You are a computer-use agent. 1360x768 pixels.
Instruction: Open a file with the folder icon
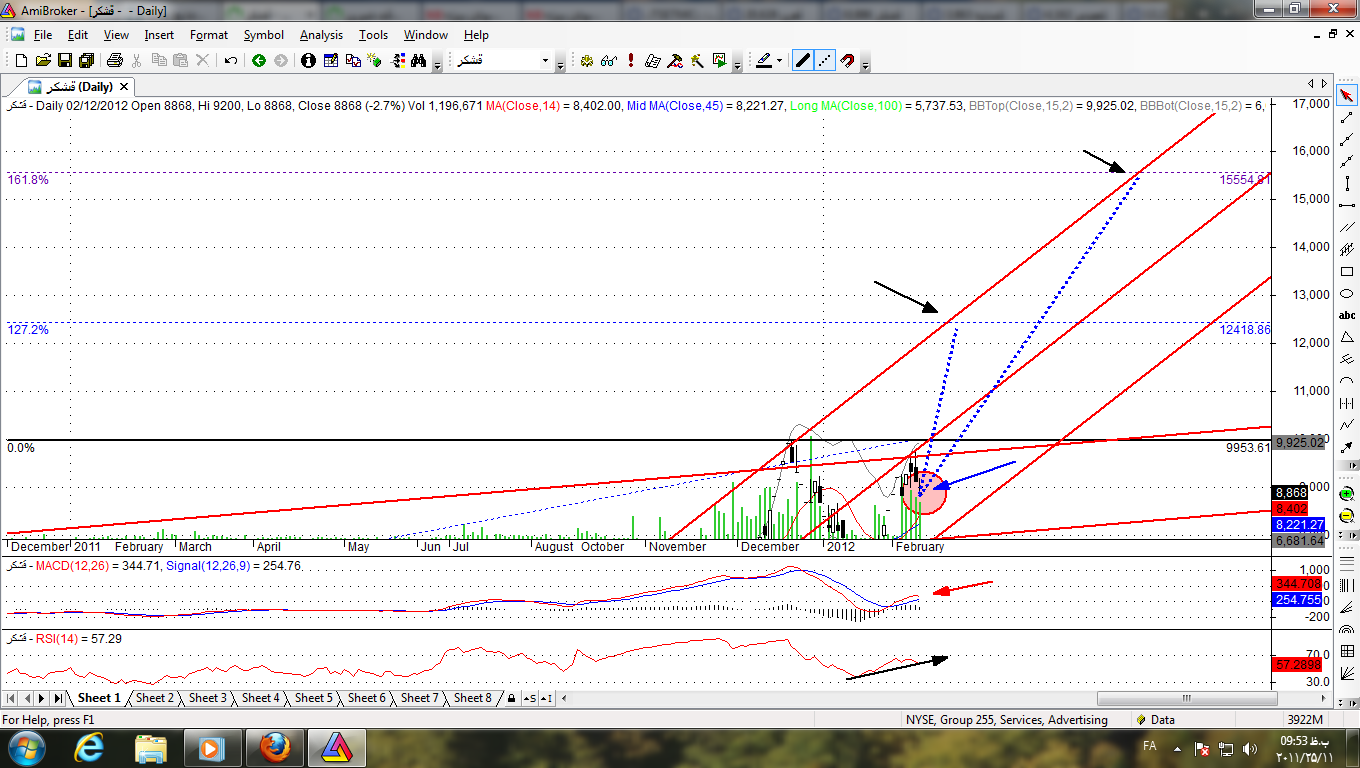tap(43, 61)
